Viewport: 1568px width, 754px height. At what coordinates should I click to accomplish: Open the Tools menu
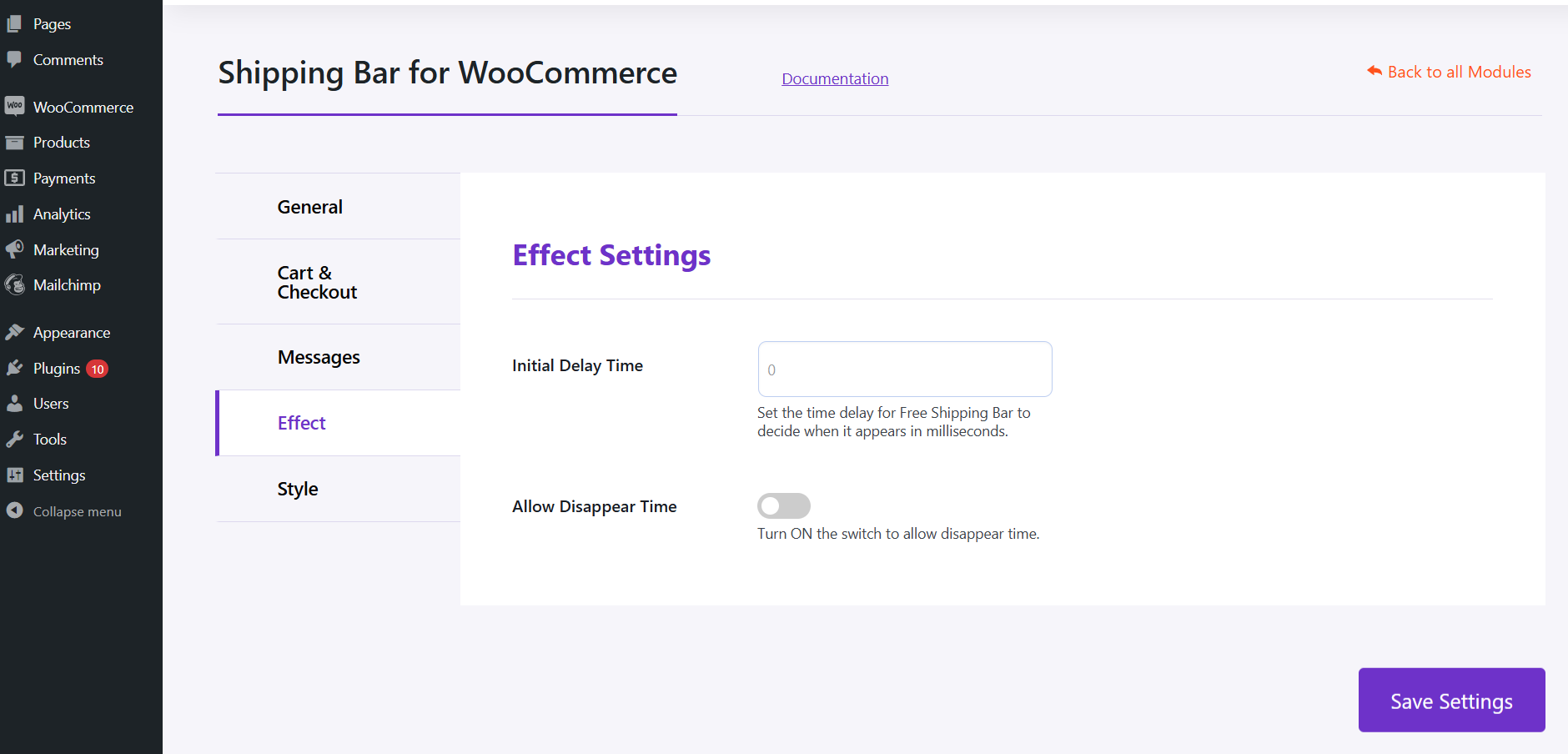click(49, 439)
